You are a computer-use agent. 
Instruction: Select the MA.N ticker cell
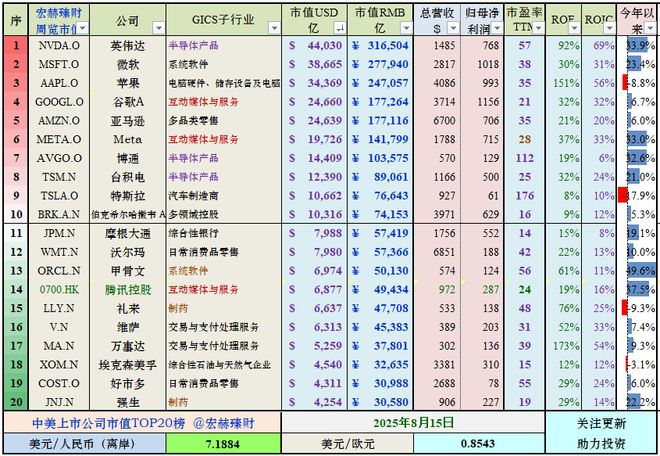click(59, 346)
